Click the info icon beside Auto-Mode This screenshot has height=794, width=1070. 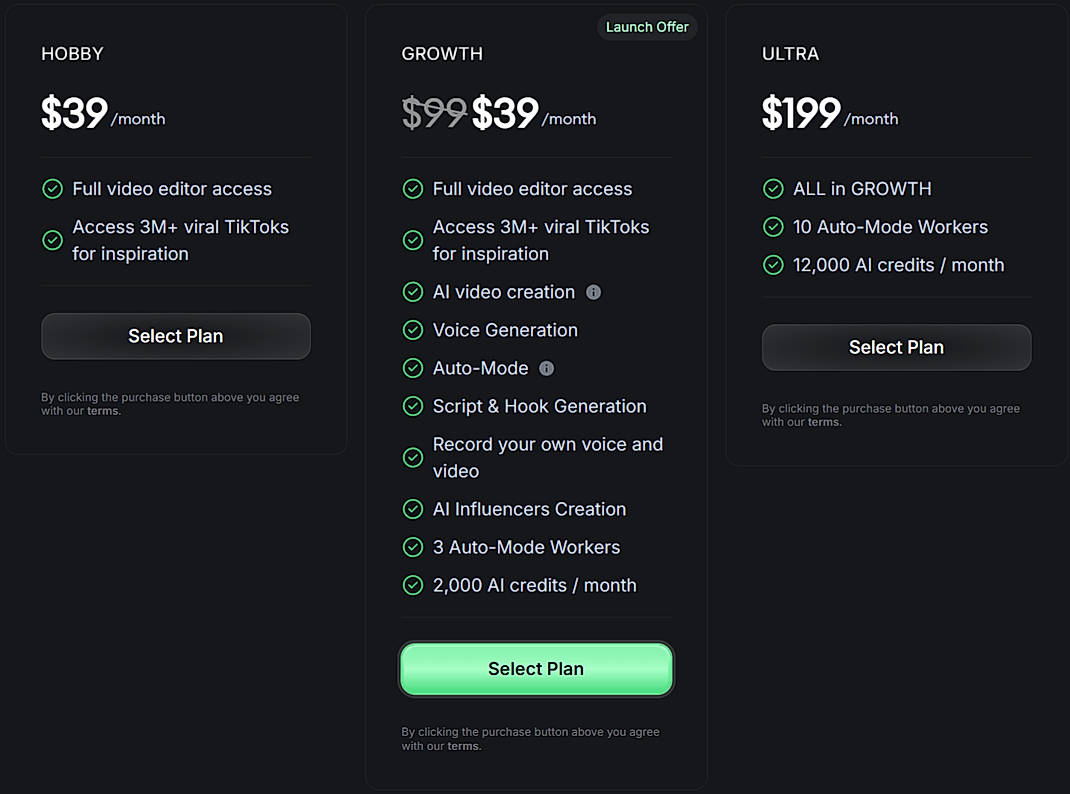point(545,368)
